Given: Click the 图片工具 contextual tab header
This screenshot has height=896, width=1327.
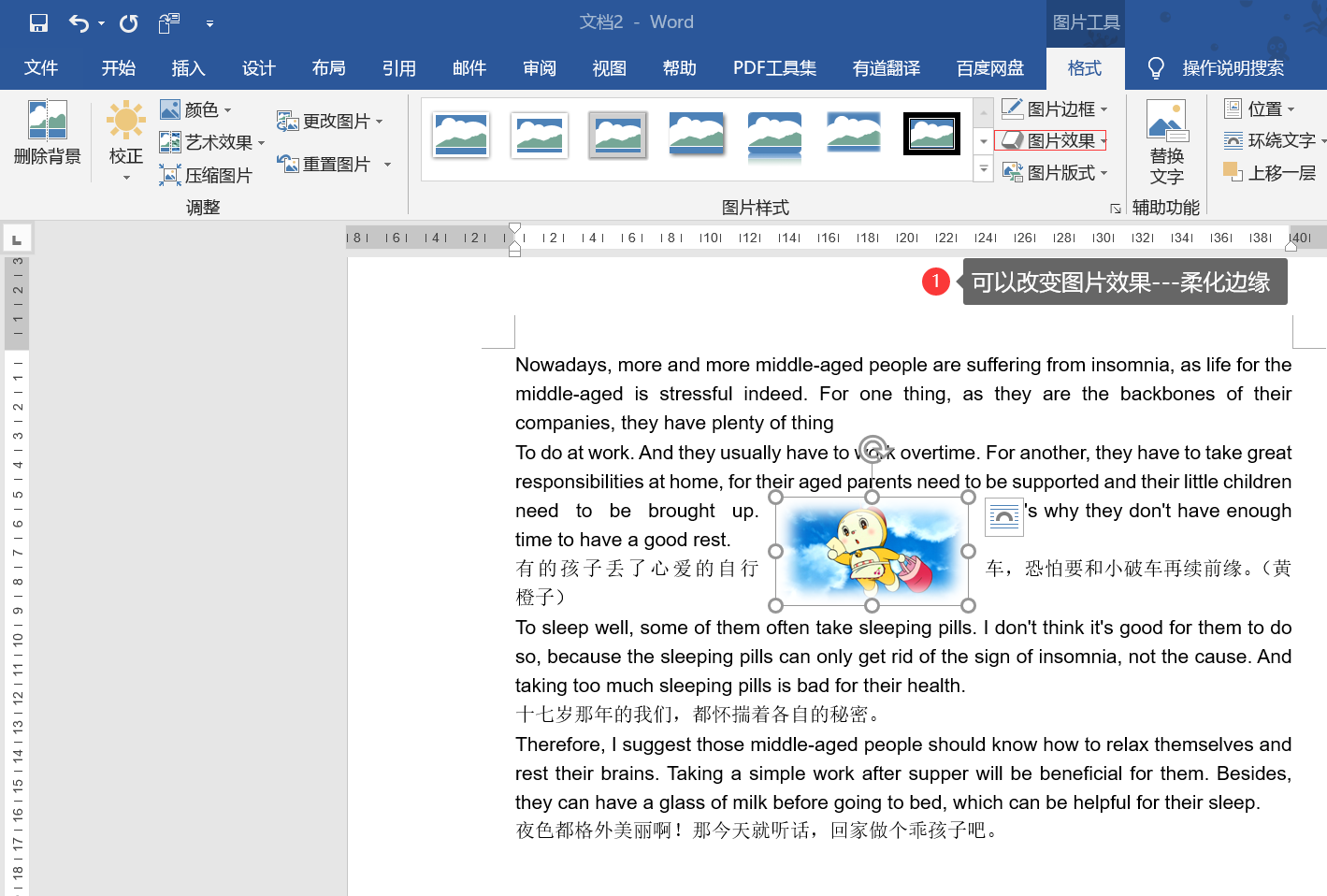Looking at the screenshot, I should coord(1086,22).
